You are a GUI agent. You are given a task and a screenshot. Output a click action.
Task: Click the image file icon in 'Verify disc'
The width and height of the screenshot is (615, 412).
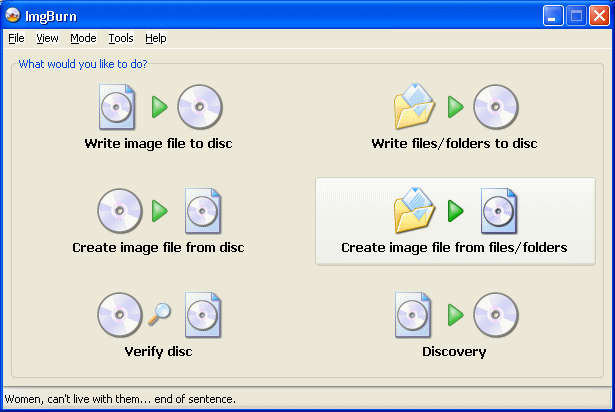tap(203, 315)
